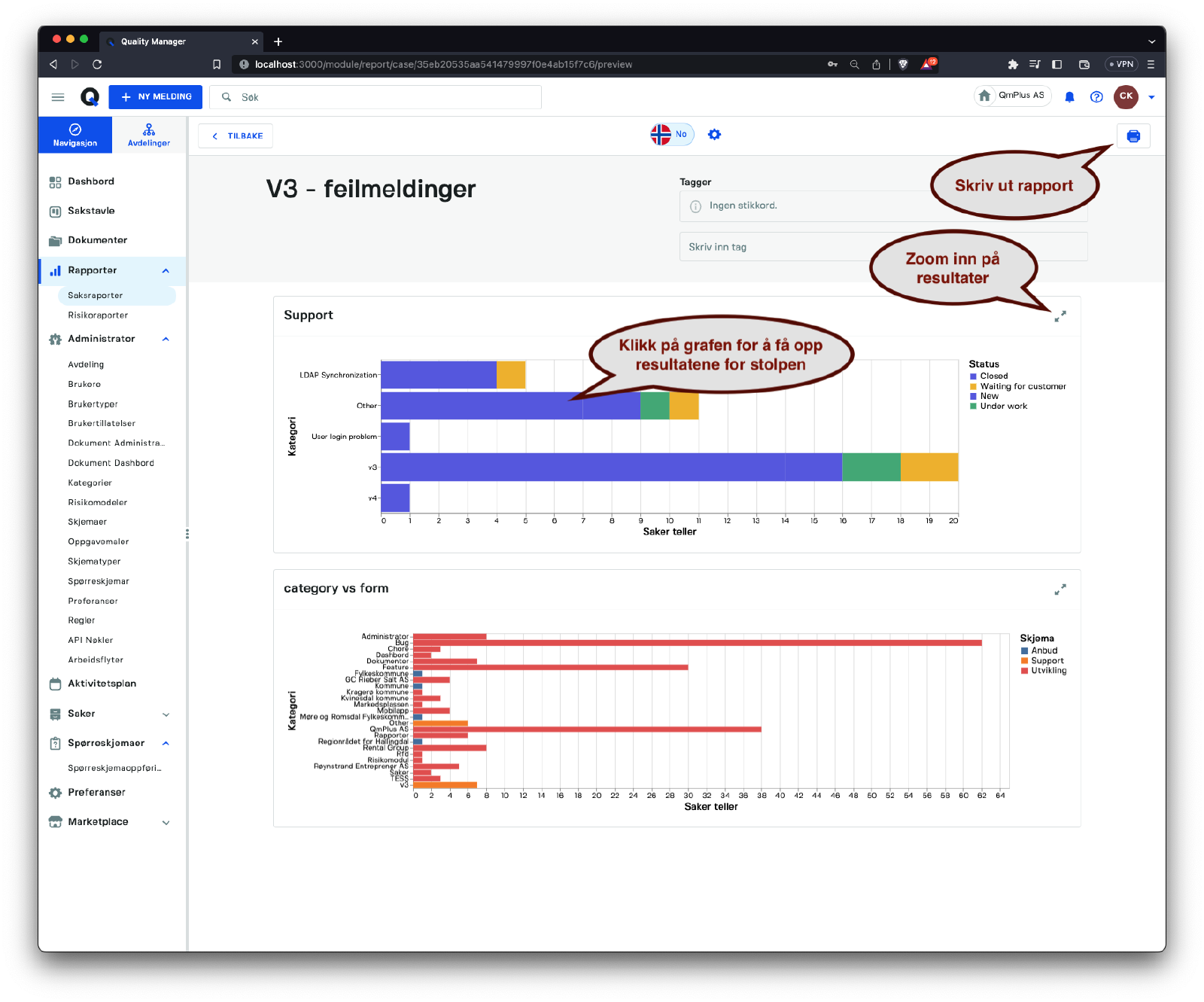The height and width of the screenshot is (1002, 1204).
Task: Create a new case with NY MELDING
Action: click(x=156, y=97)
